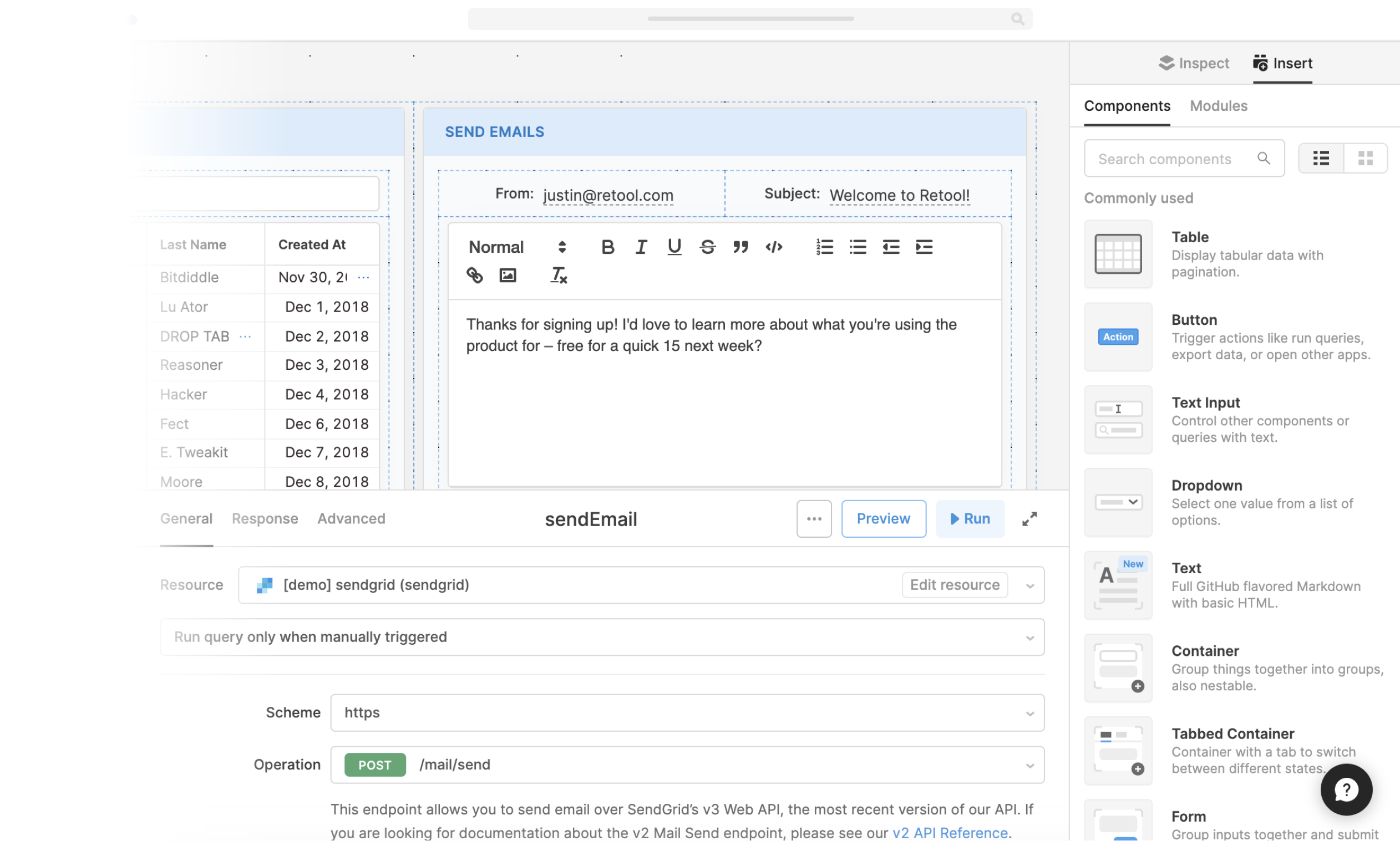Apply underline formatting in the editor toolbar
This screenshot has height=841, width=1400.
[673, 247]
